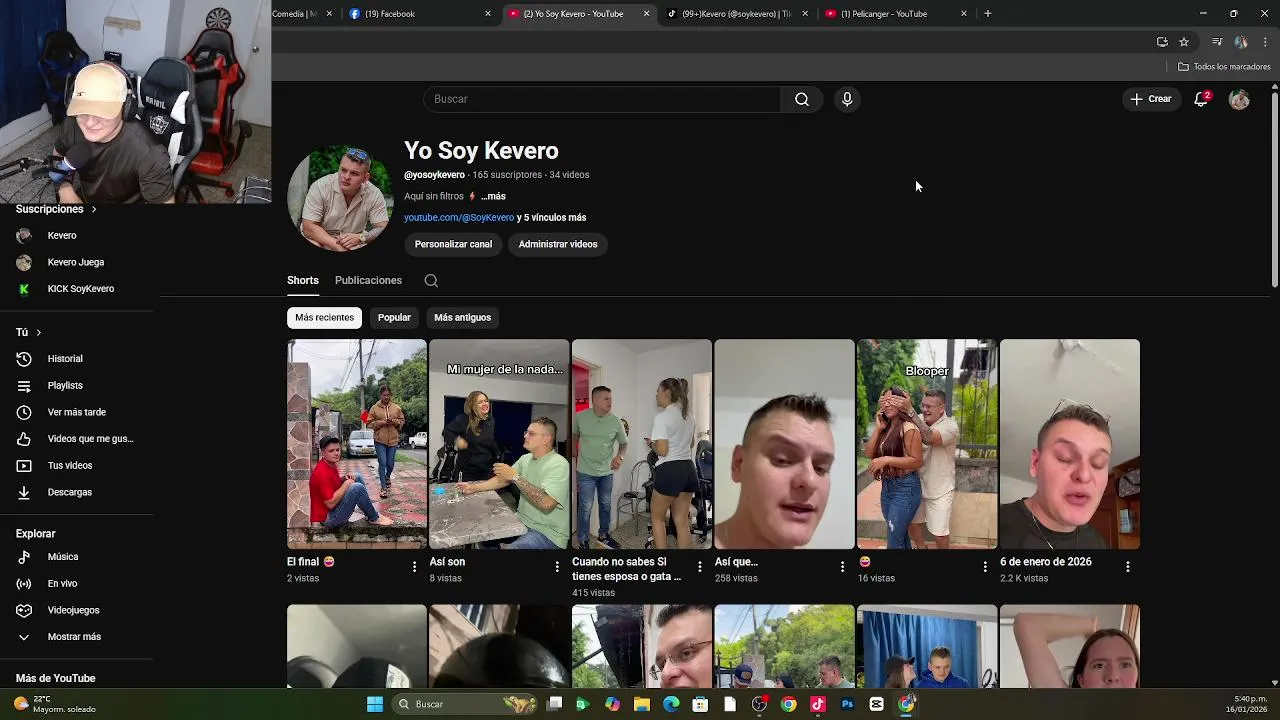Open the 'Mi mujer de la nada' short thumbnail
This screenshot has height=720, width=1280.
[x=499, y=444]
